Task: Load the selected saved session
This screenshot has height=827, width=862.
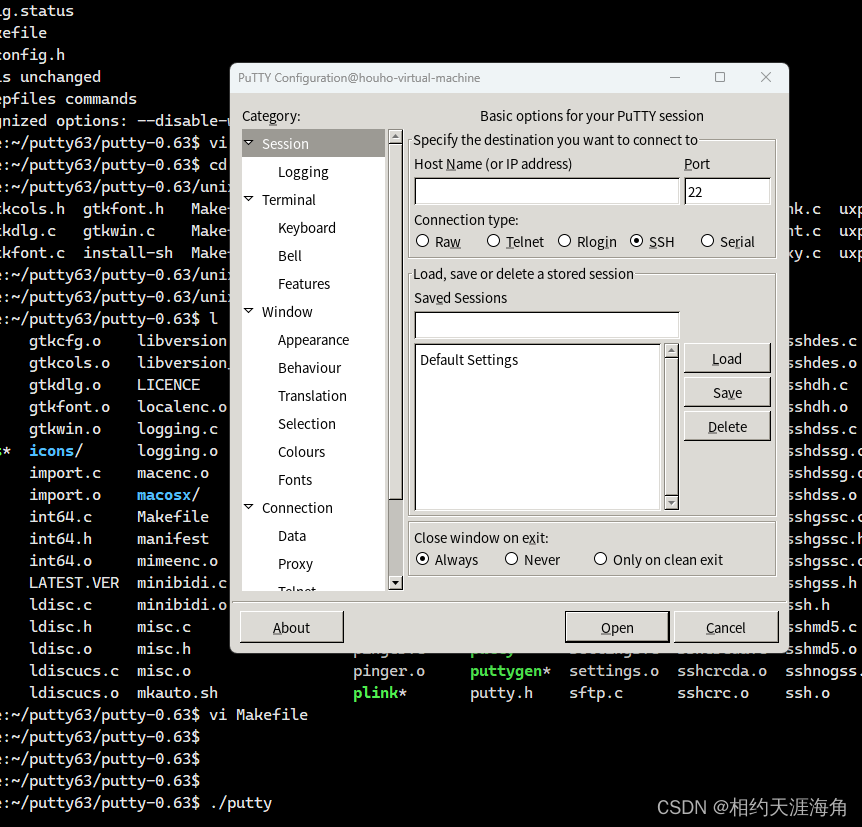Action: coord(727,359)
